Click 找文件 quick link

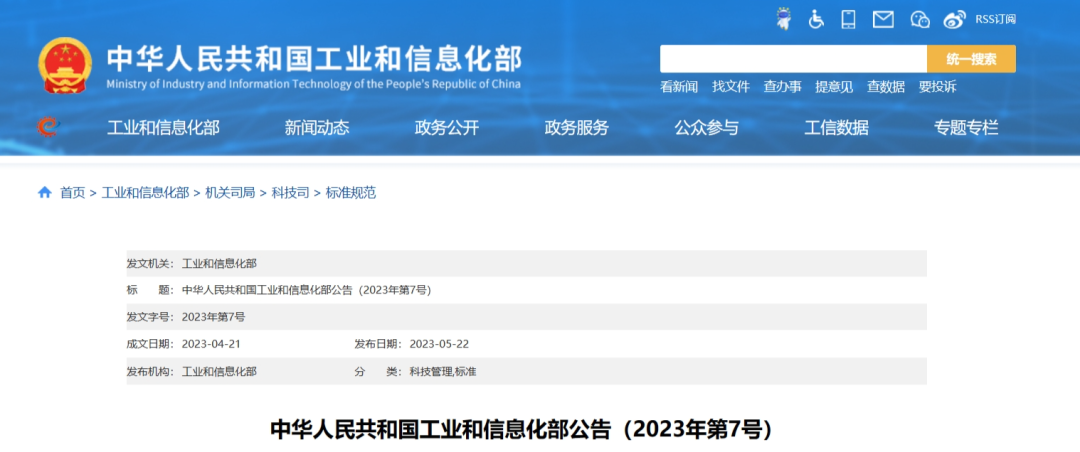pos(731,87)
